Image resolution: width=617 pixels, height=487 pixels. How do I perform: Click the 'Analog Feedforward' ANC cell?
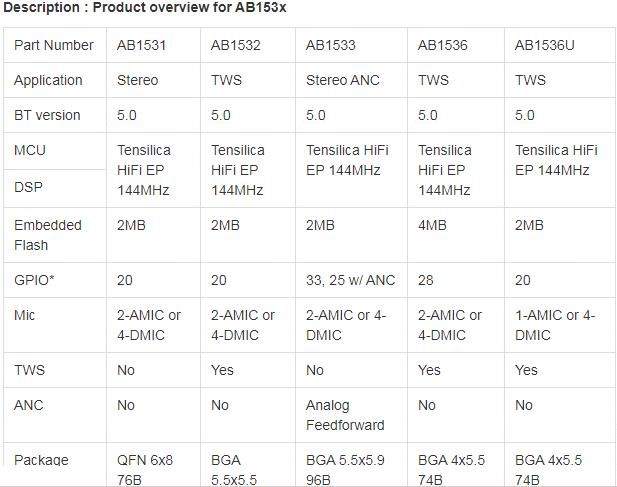pos(345,415)
